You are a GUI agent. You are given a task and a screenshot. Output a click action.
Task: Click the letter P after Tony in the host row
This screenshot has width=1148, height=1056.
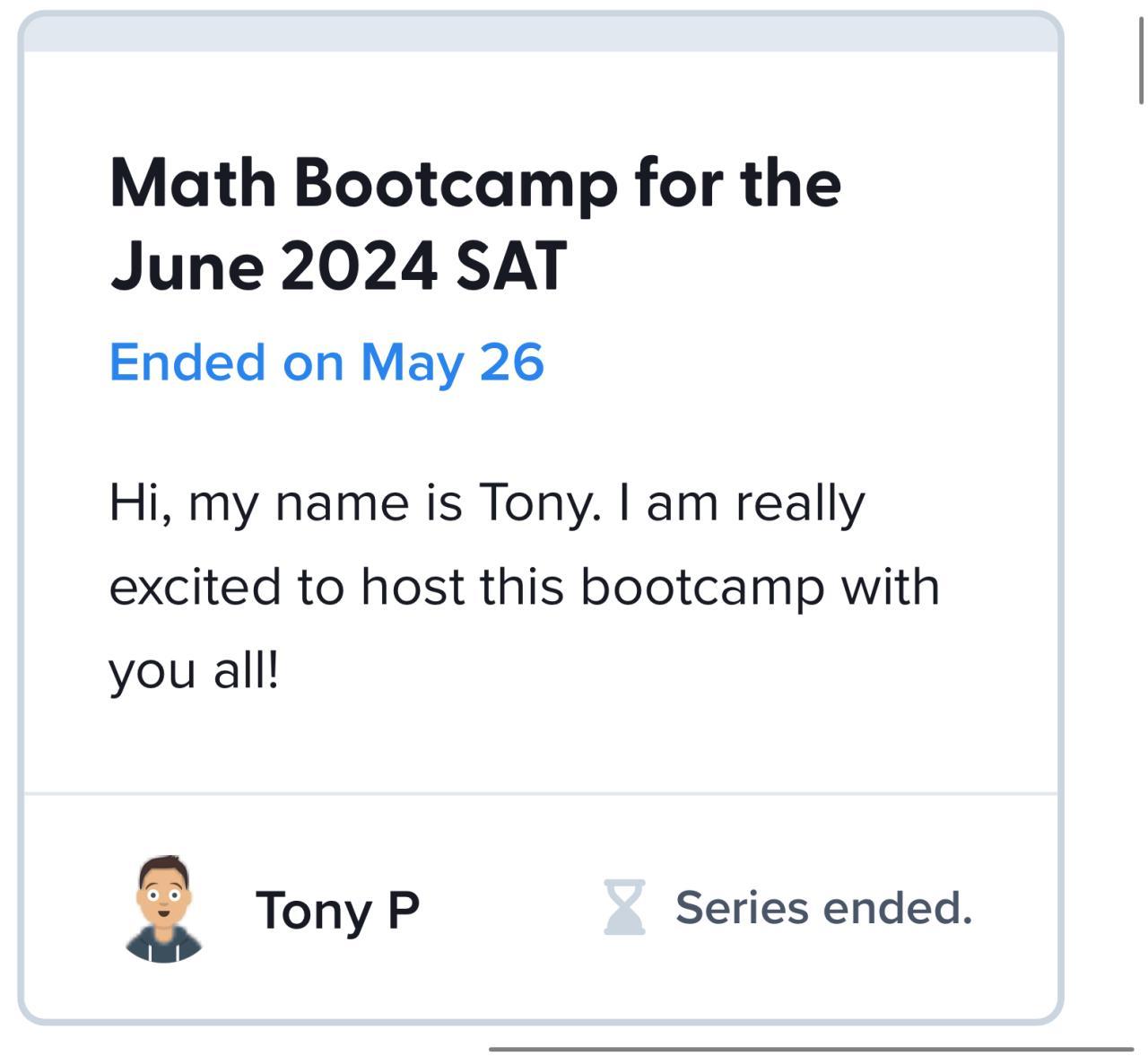404,910
